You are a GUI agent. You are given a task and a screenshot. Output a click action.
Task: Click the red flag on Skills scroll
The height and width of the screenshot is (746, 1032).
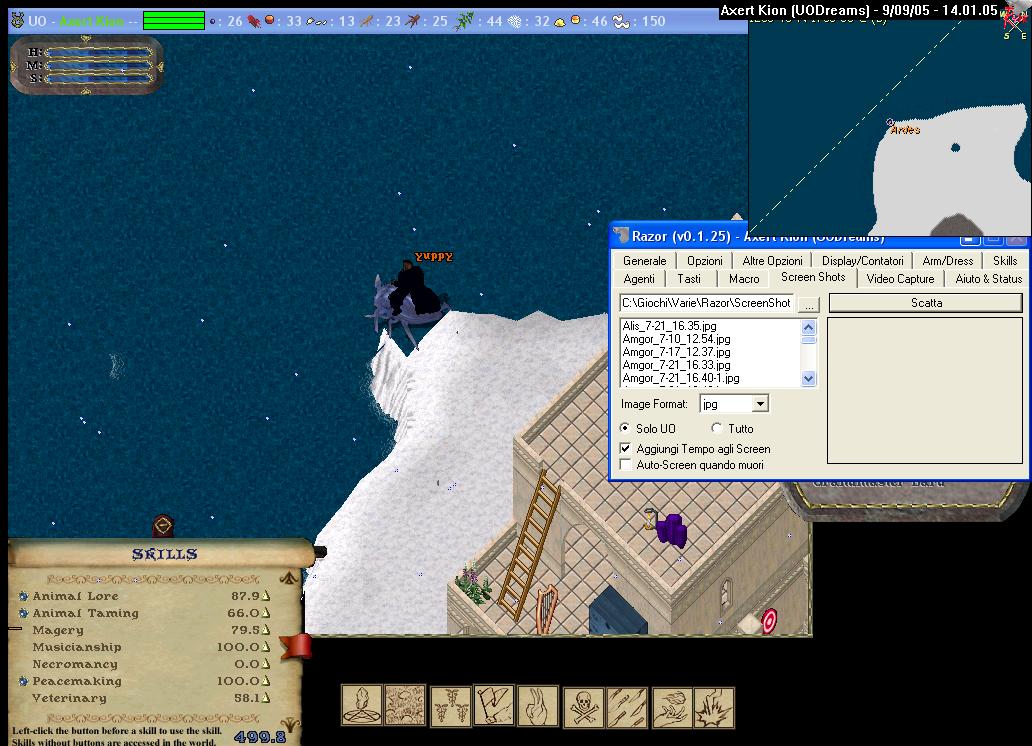click(297, 646)
